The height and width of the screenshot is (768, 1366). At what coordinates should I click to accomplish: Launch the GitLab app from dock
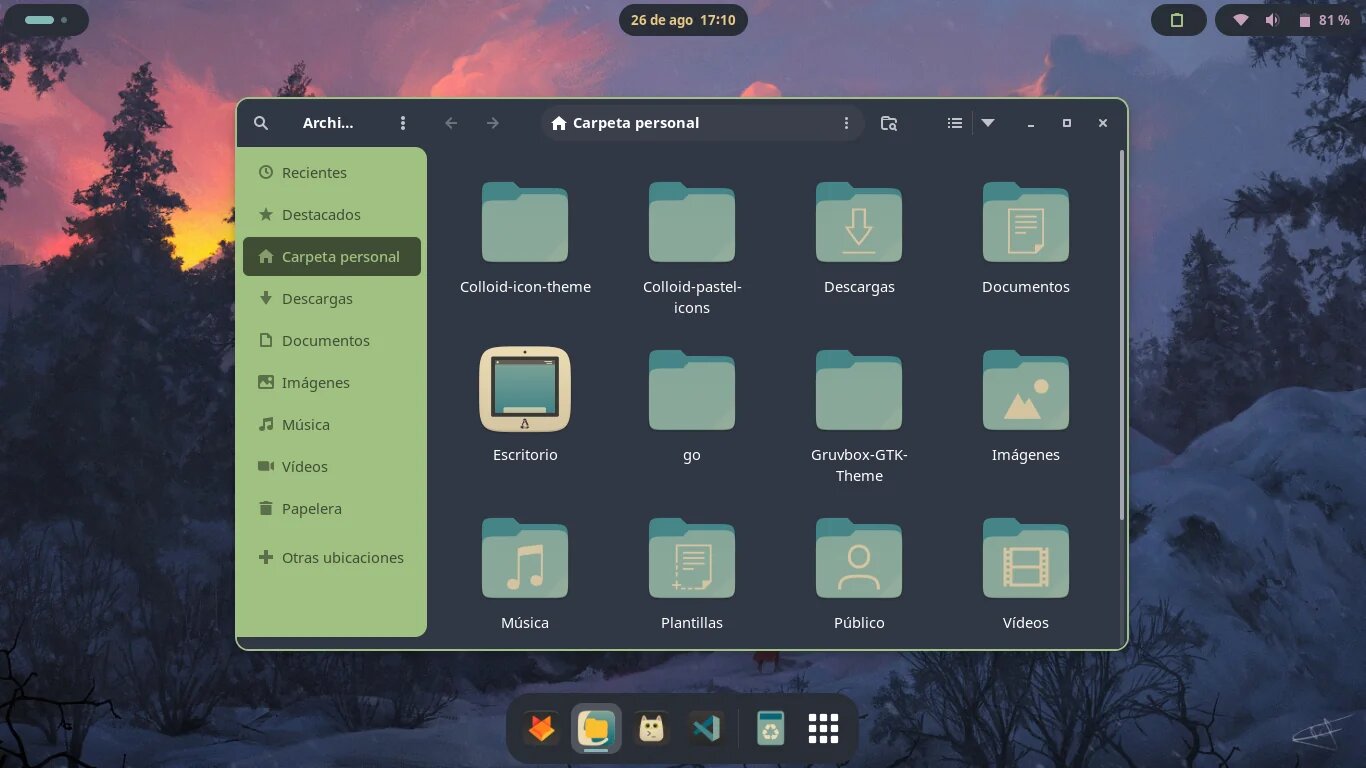(x=541, y=728)
